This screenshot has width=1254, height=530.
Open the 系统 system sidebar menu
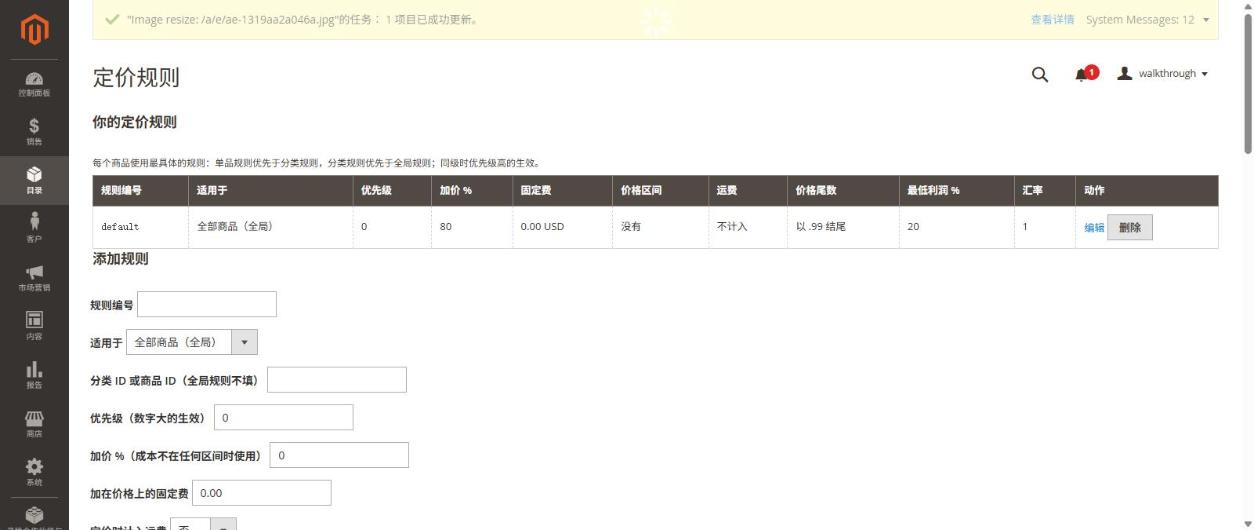34,471
